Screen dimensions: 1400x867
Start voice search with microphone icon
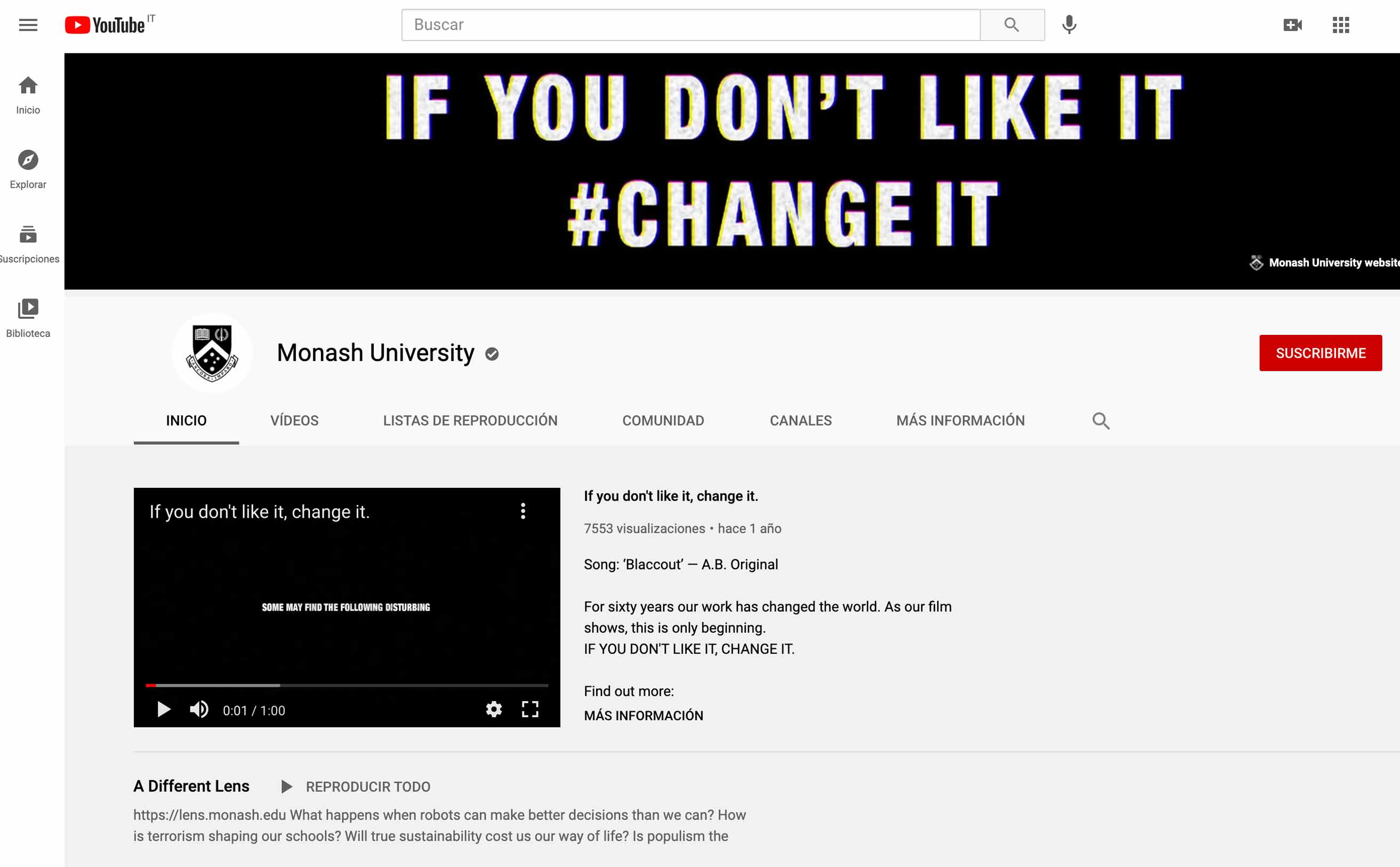pos(1069,25)
